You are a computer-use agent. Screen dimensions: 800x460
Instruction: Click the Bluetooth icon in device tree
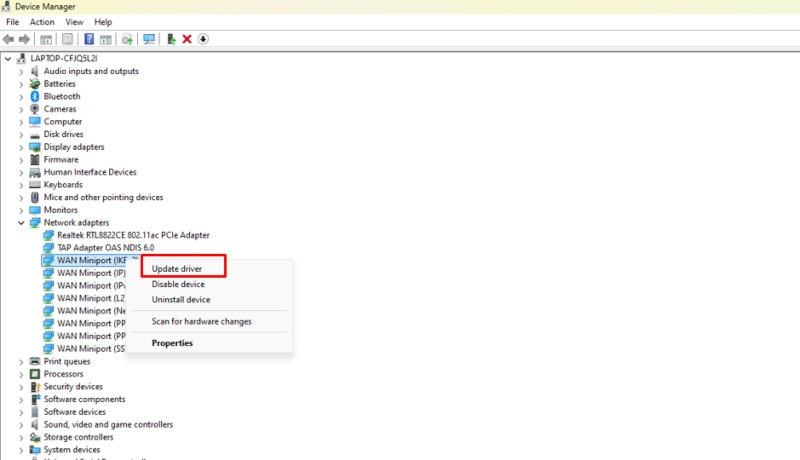click(x=35, y=97)
